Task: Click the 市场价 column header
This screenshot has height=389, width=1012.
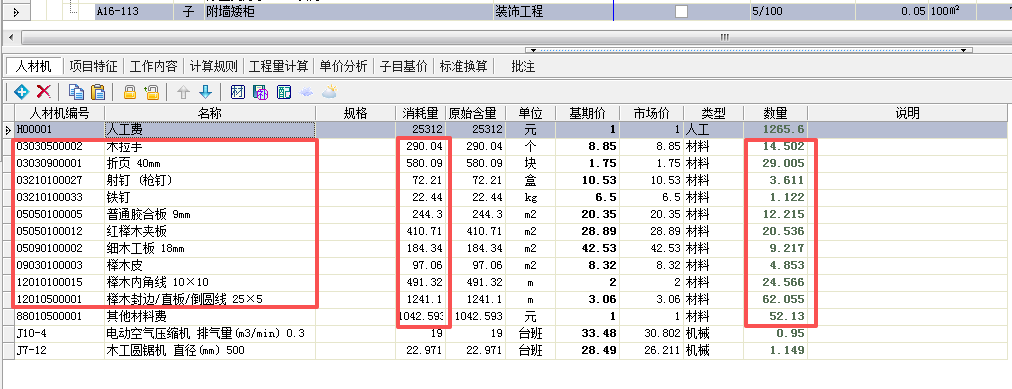Action: pos(651,113)
